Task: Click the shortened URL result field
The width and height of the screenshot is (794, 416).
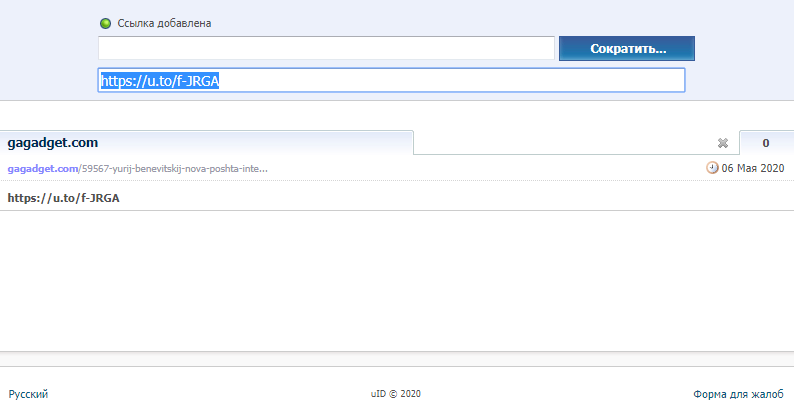Action: 391,80
